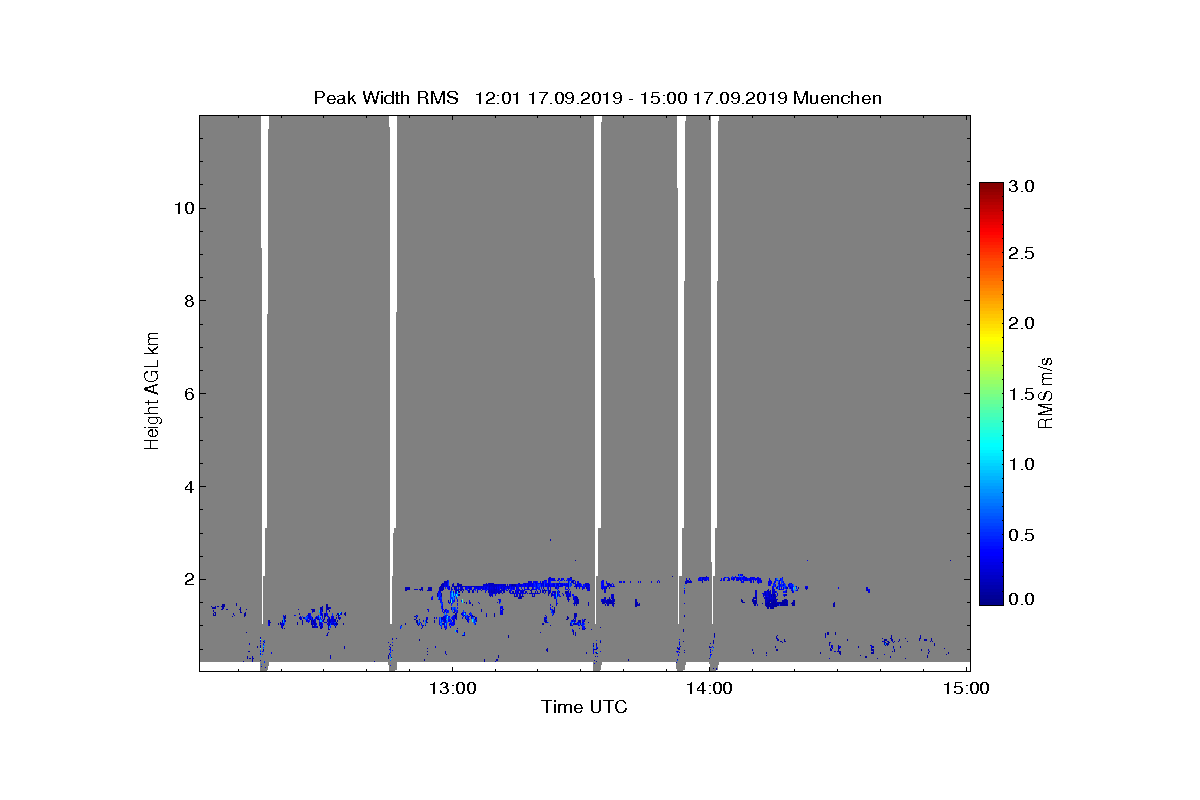Viewport: 1200px width, 800px height.
Task: Click the 'Time UTC' axis title
Action: tap(585, 708)
